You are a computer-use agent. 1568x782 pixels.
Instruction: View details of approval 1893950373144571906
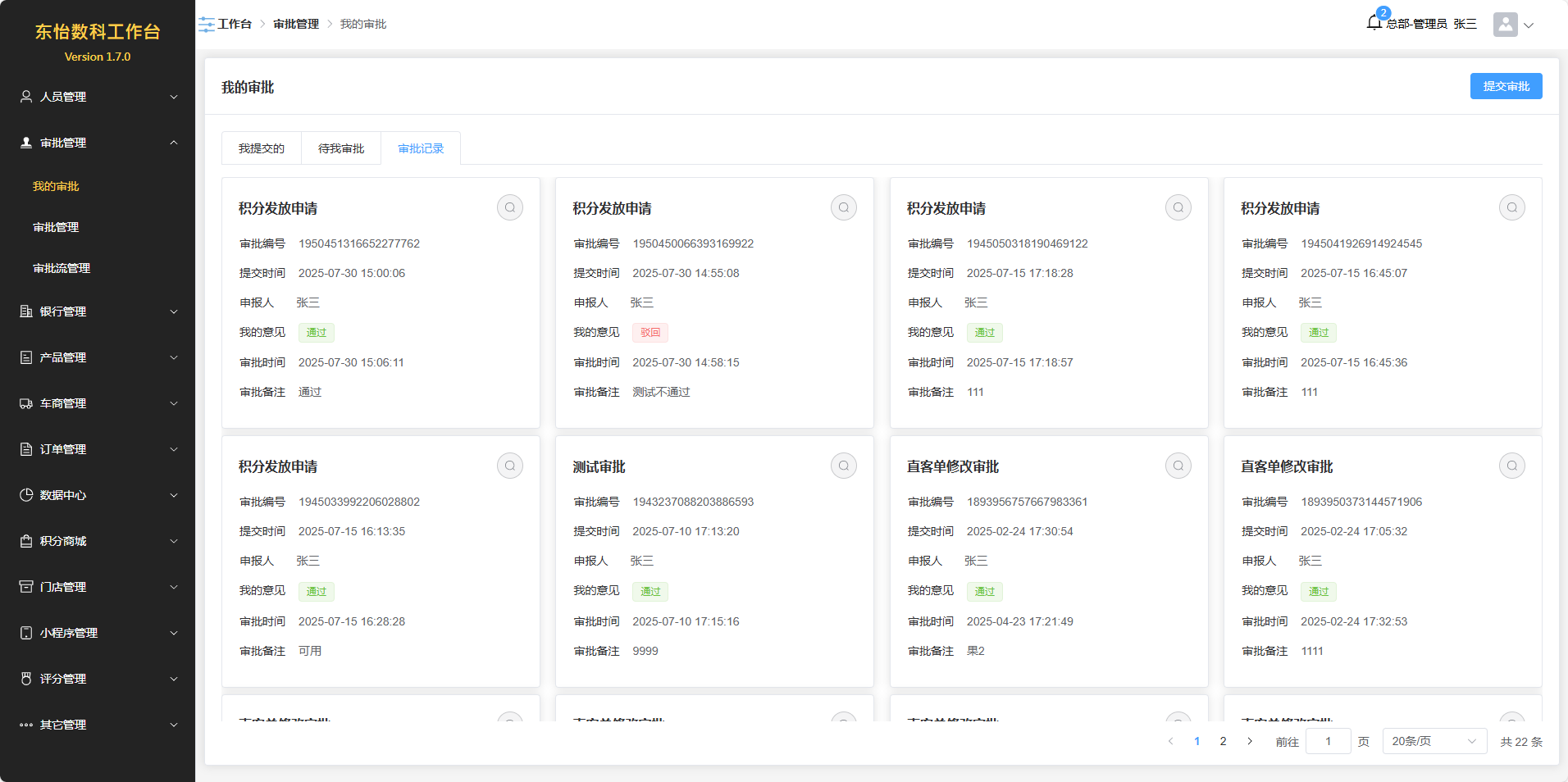(1511, 466)
